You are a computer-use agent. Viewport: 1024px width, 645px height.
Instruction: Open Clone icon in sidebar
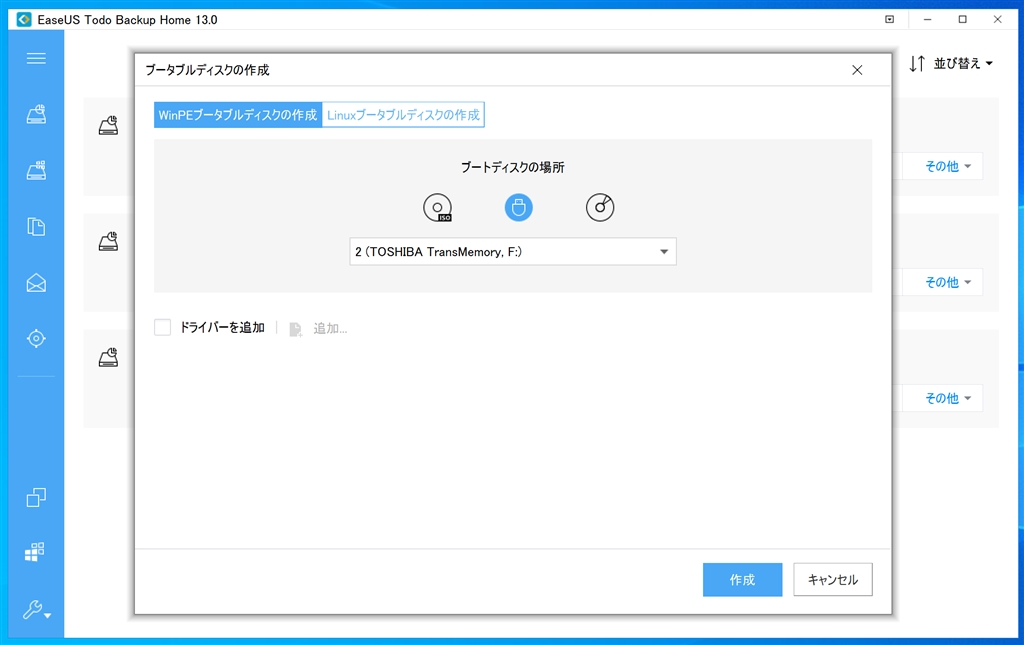36,497
